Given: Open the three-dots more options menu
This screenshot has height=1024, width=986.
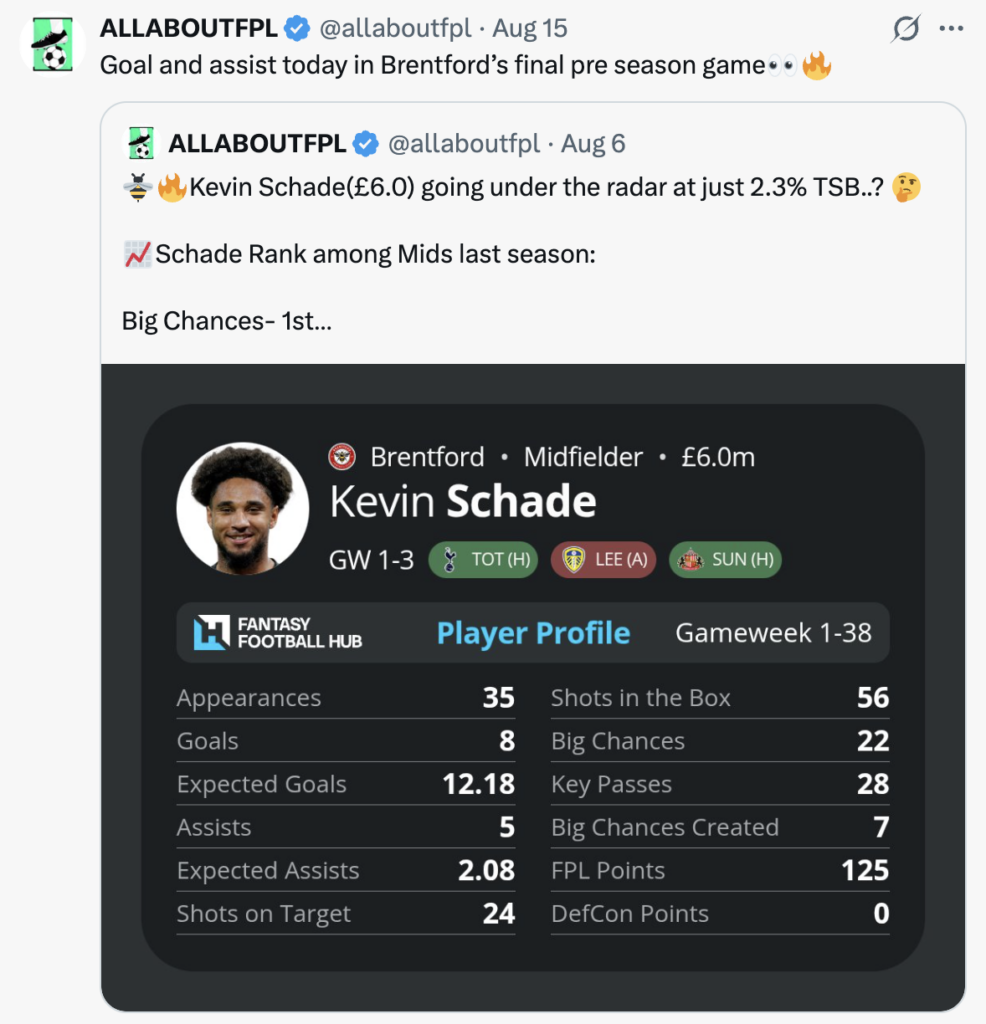Looking at the screenshot, I should pos(951,28).
